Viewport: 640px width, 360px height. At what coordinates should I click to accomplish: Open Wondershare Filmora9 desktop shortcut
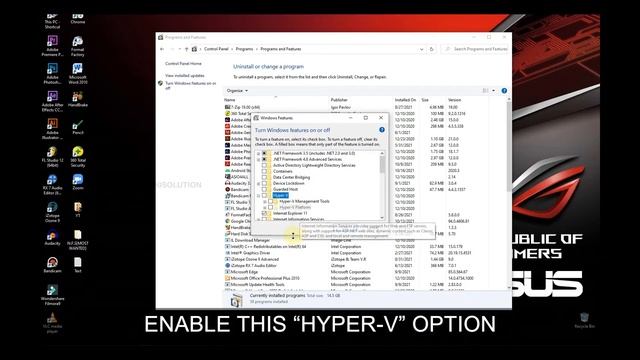[52, 295]
